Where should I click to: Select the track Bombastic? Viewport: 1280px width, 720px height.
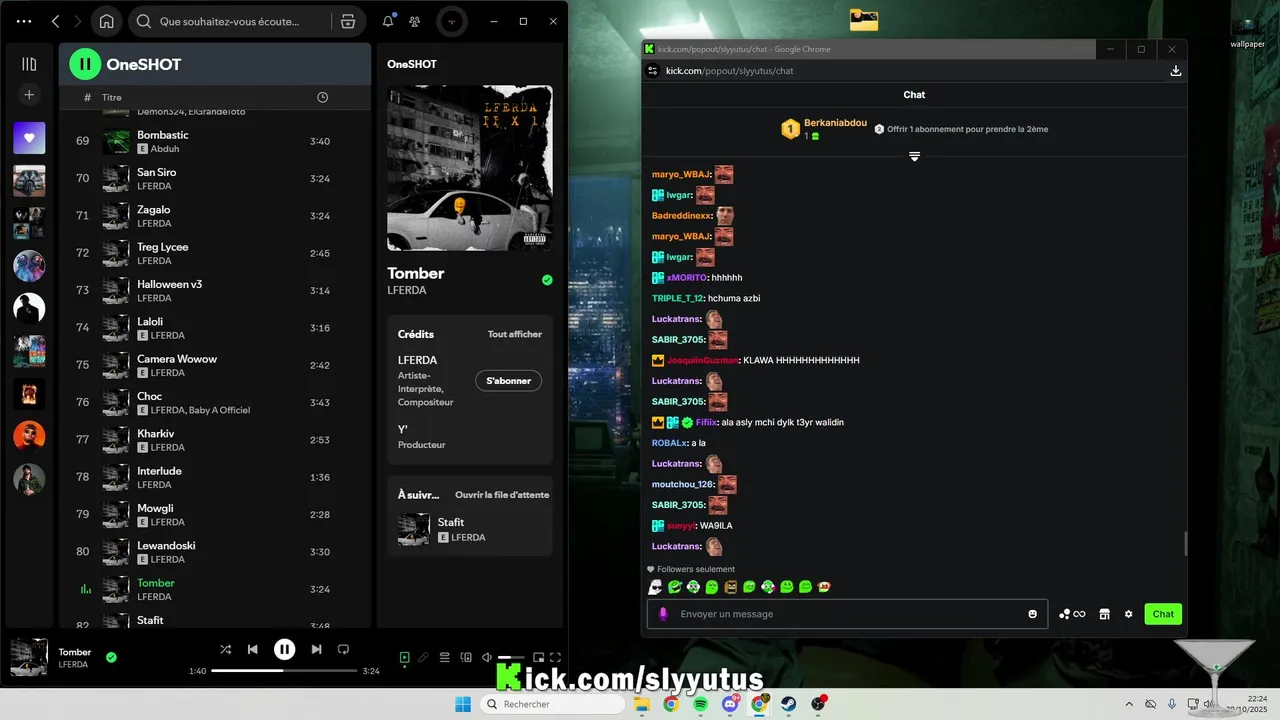215,141
